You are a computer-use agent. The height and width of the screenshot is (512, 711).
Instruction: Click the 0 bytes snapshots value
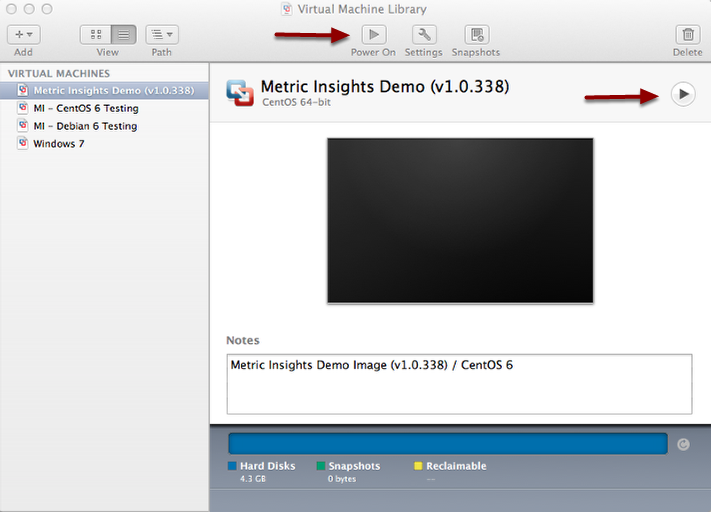pyautogui.click(x=342, y=479)
